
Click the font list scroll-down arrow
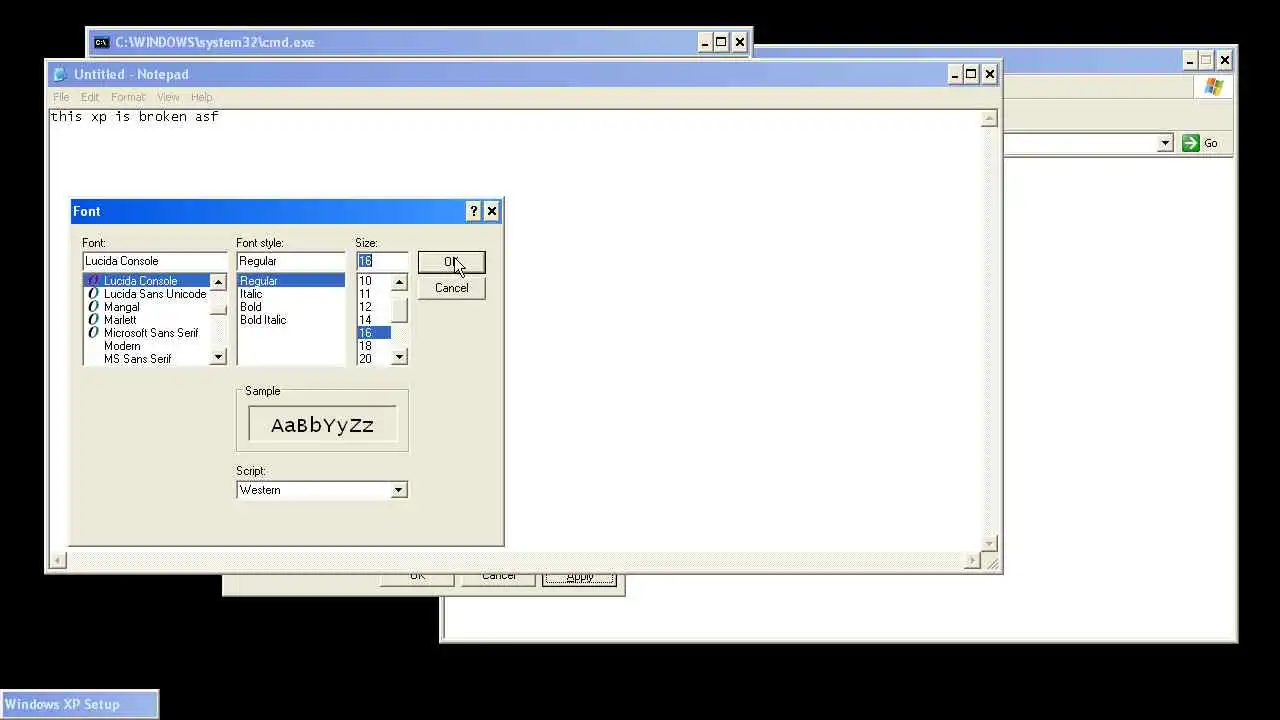218,357
